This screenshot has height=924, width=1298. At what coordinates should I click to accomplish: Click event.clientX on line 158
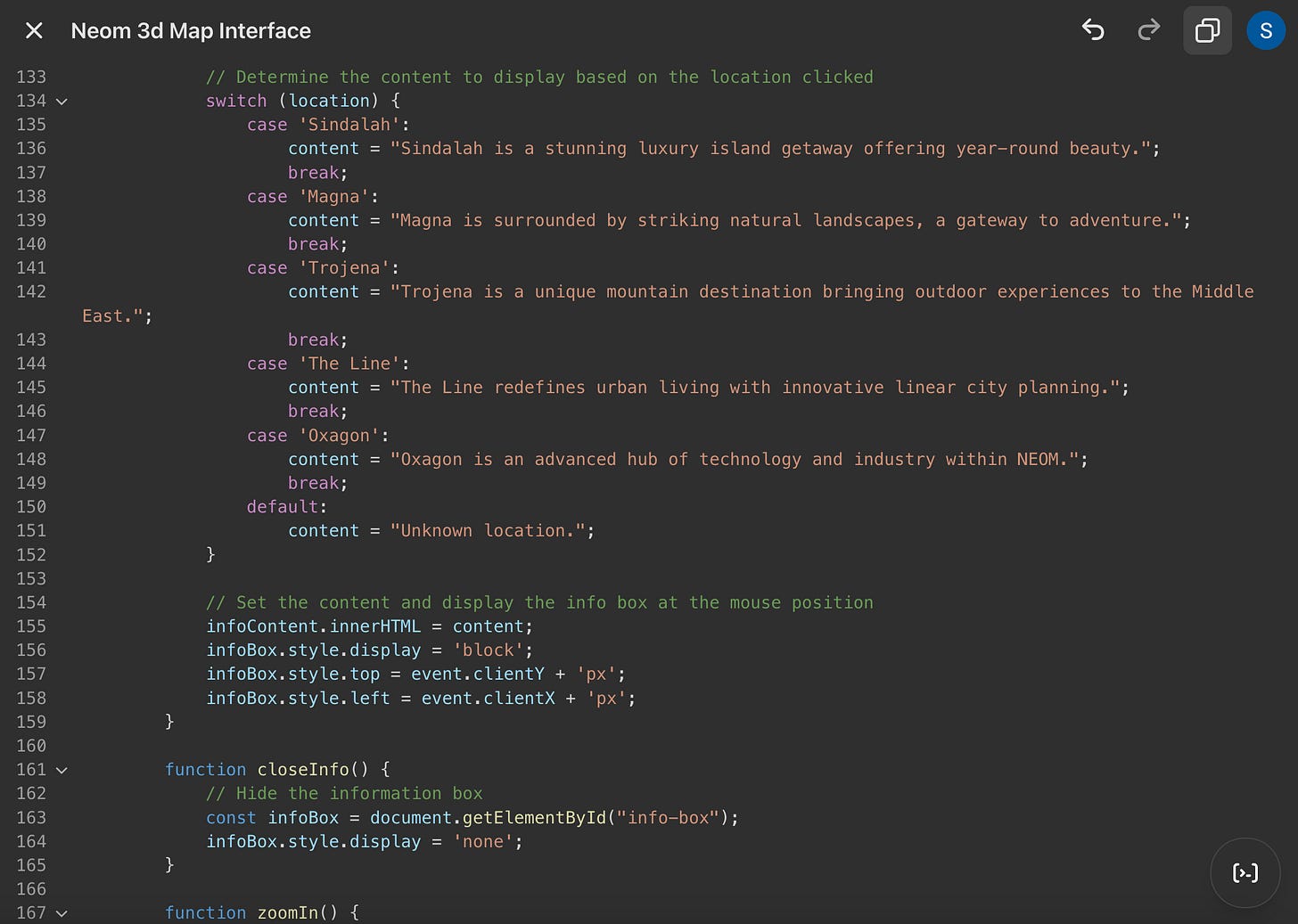[488, 699]
